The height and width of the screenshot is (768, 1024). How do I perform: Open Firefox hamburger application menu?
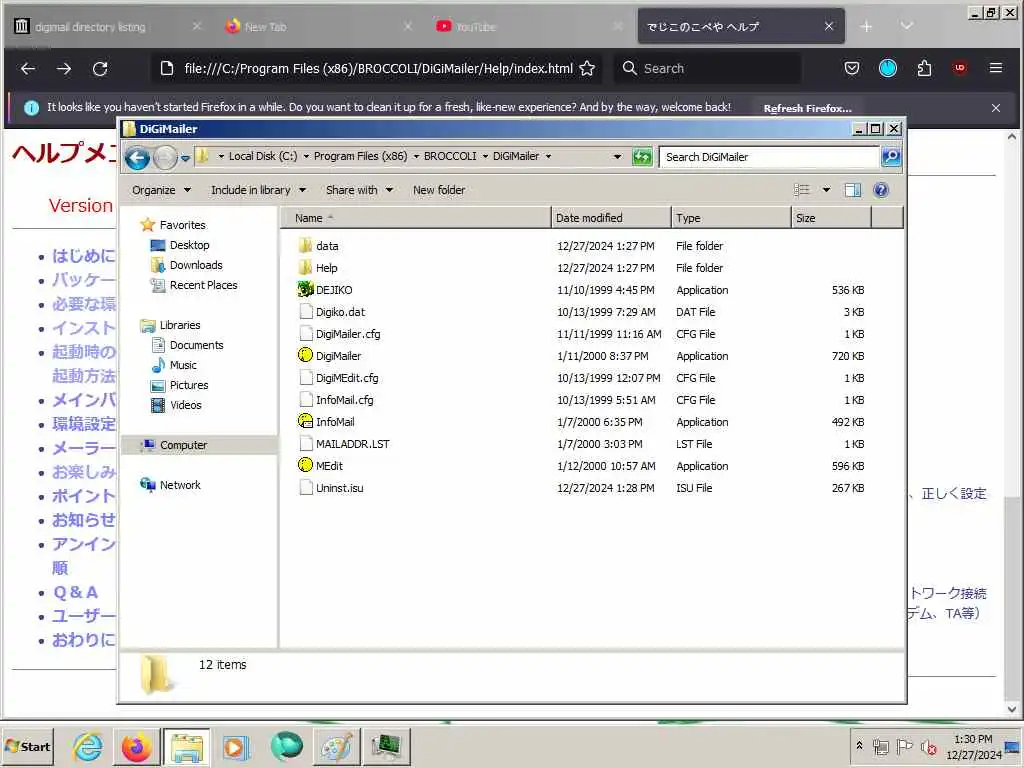point(995,68)
